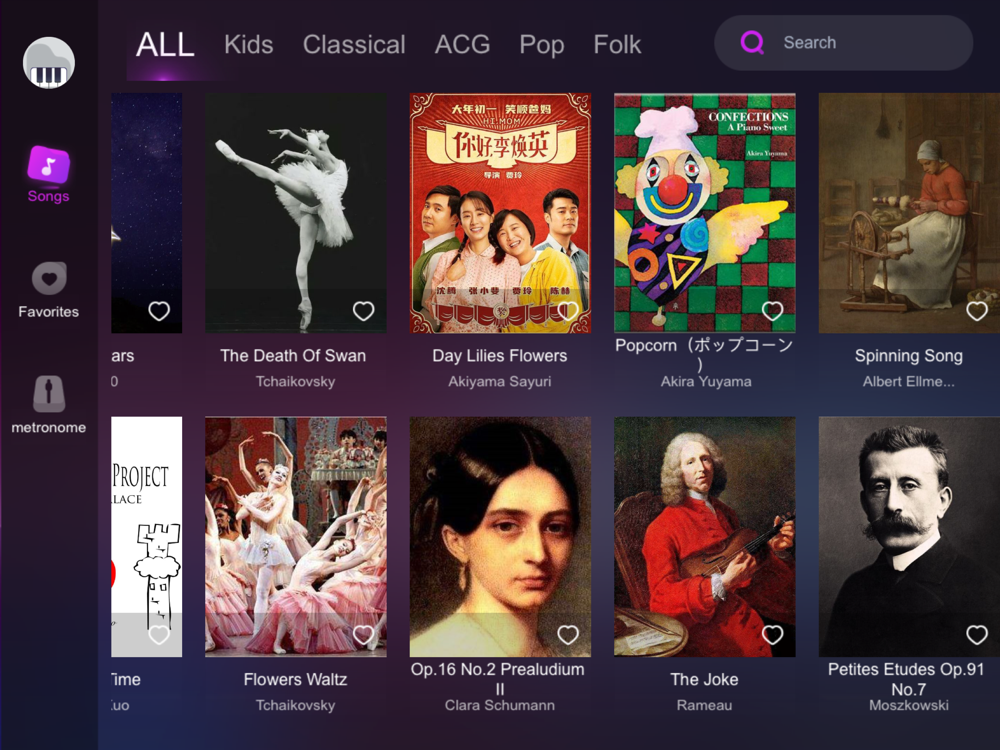Click the purple magnifier search icon

752,43
